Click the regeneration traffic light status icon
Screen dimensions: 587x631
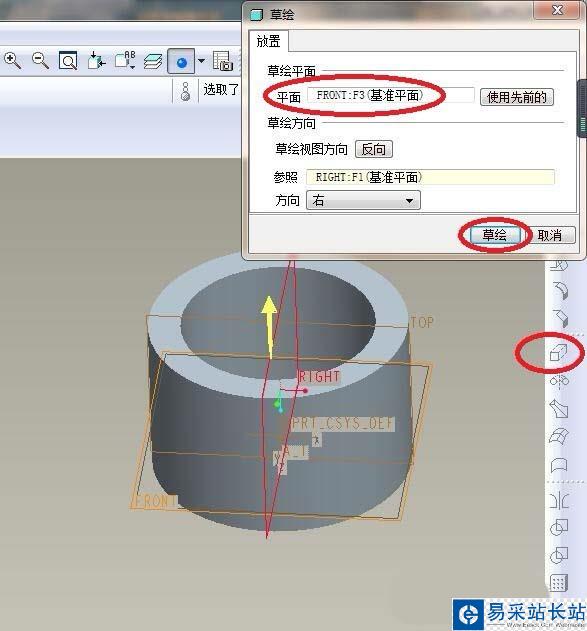coord(185,91)
